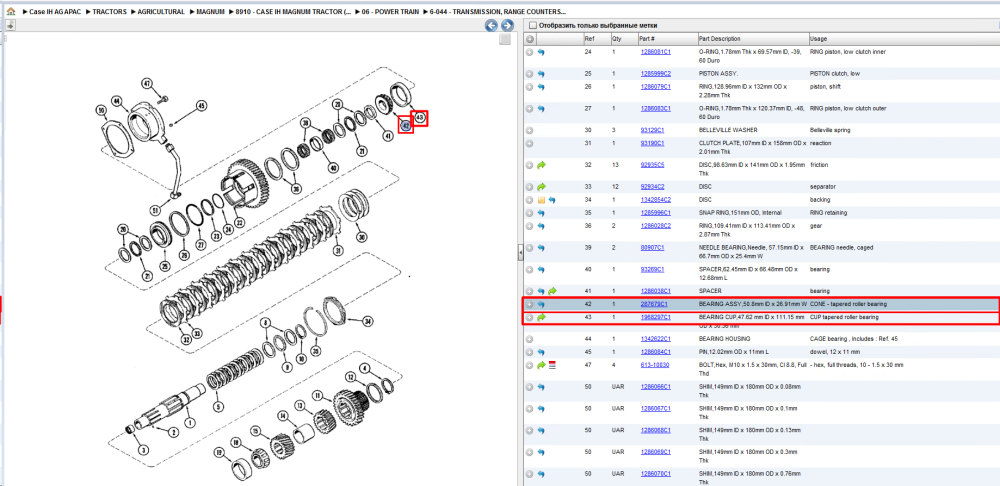The height and width of the screenshot is (486, 1000).
Task: Sort the list by the Ref column header
Action: point(589,39)
